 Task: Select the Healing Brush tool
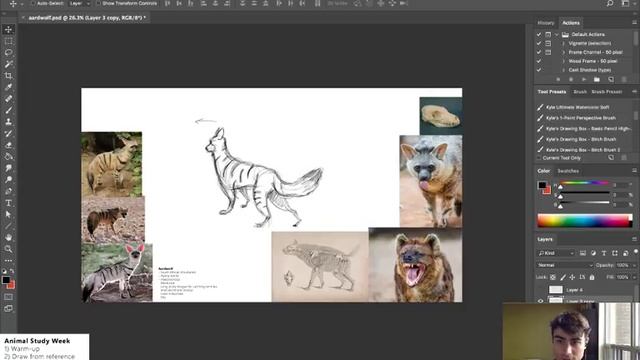pyautogui.click(x=8, y=99)
